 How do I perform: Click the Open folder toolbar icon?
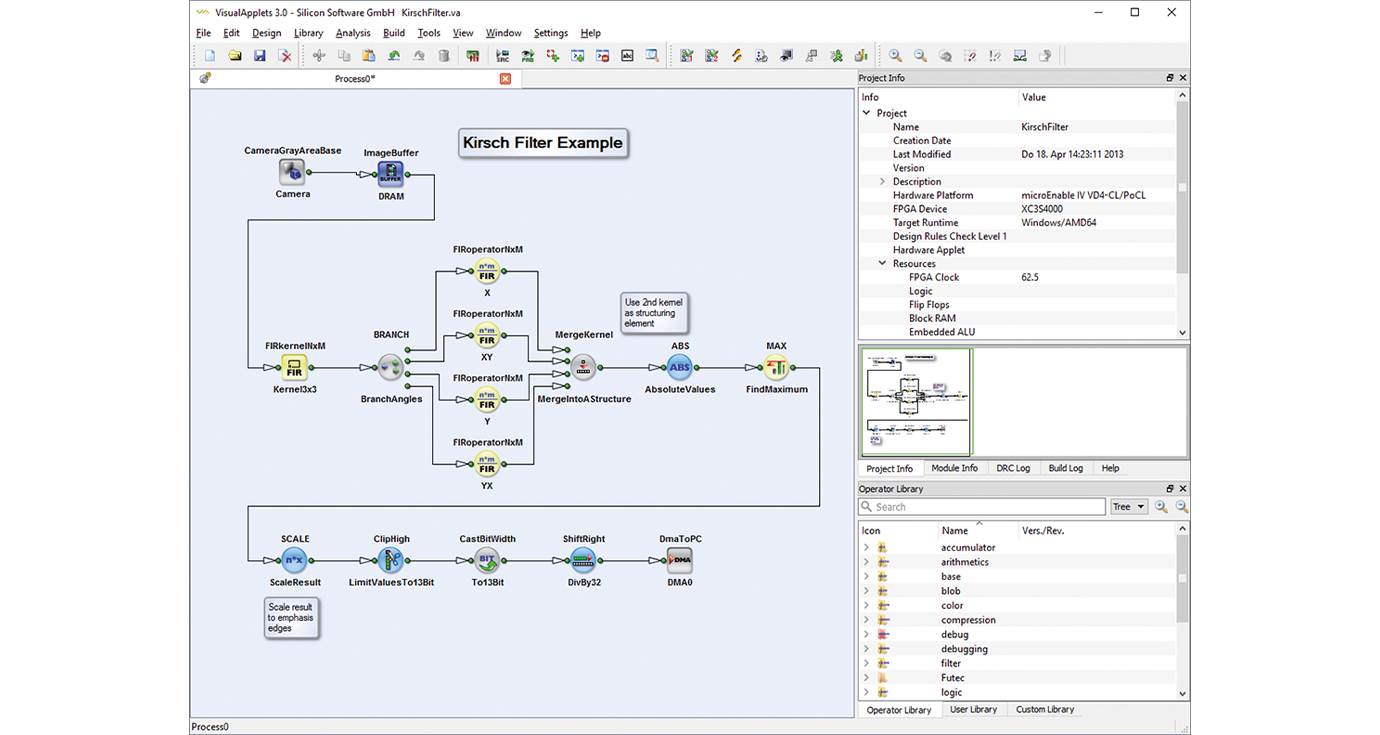[234, 56]
